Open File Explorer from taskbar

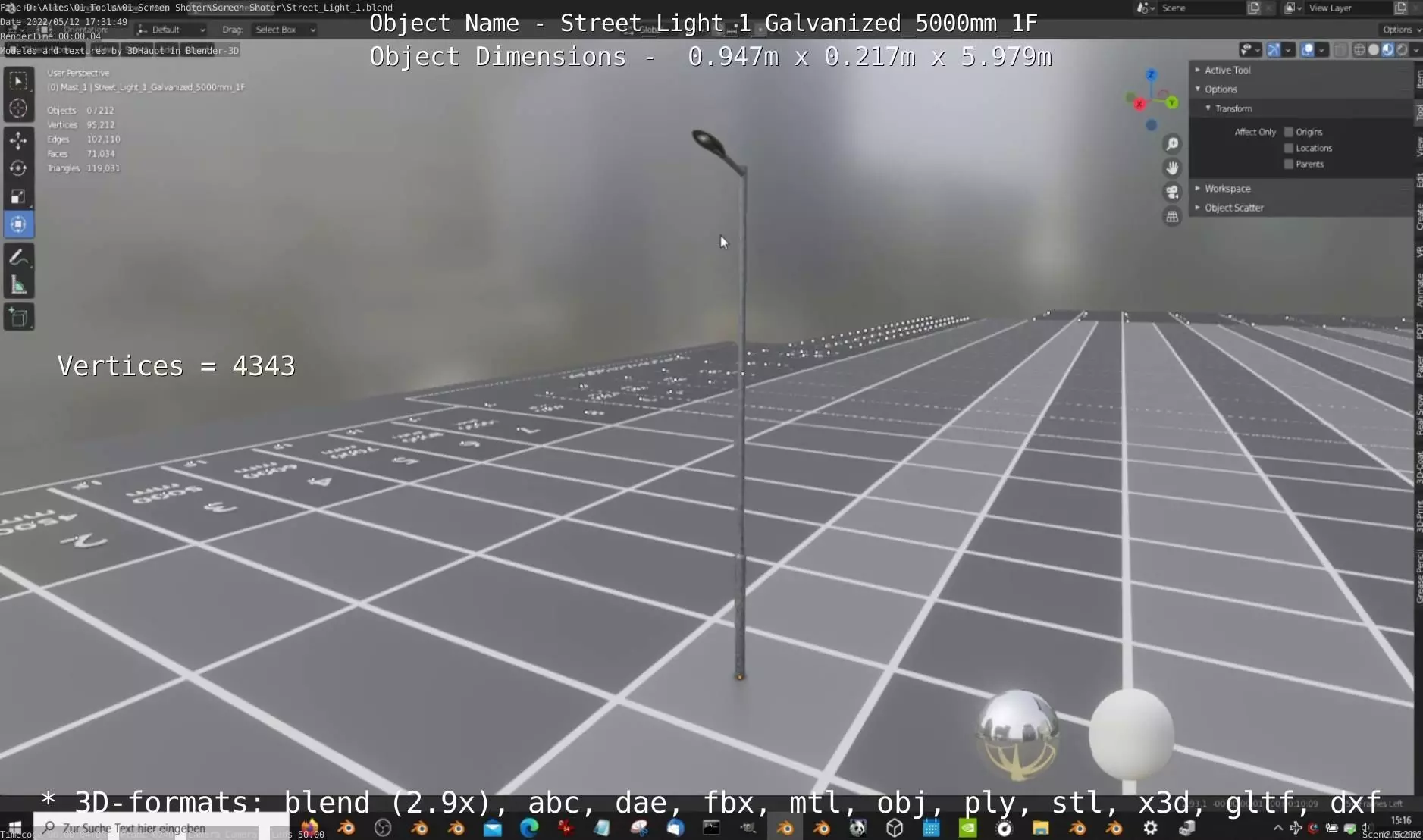[x=1040, y=828]
